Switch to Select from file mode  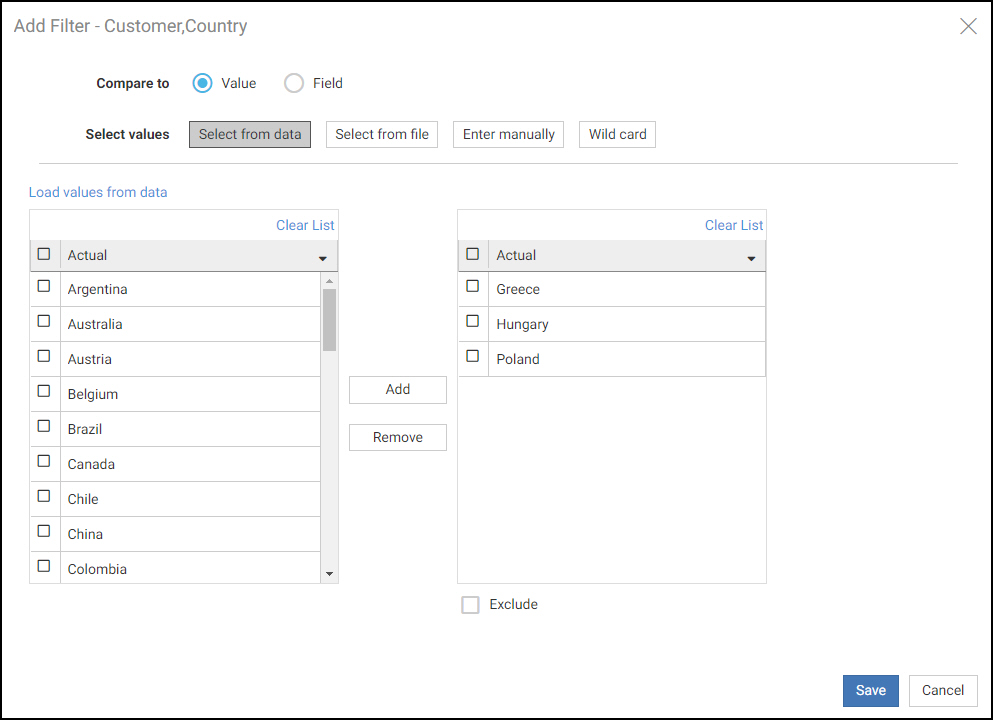[381, 134]
